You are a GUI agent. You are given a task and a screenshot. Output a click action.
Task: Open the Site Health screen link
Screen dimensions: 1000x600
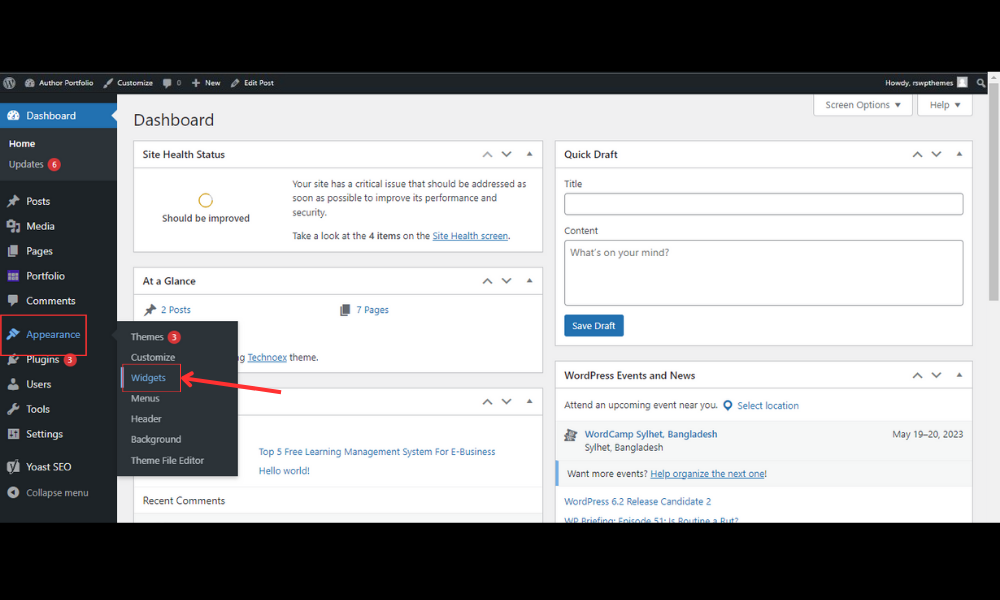[470, 236]
